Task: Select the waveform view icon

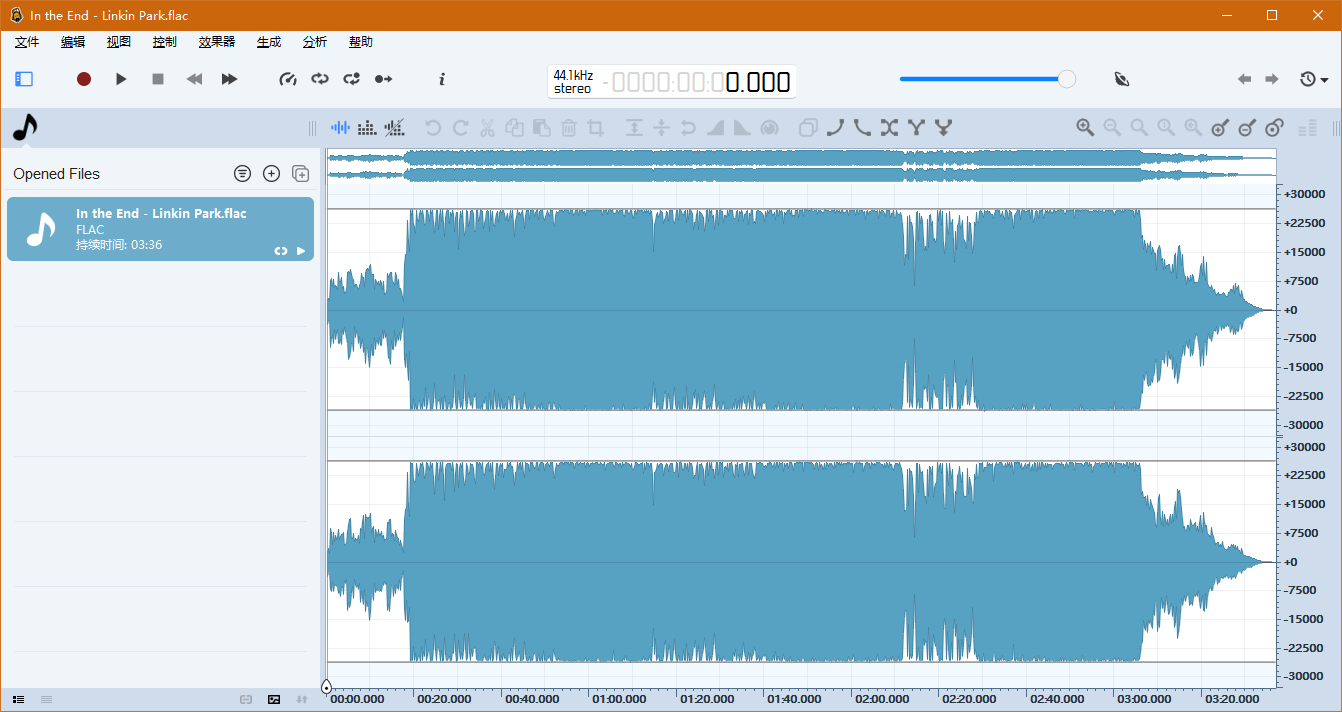Action: coord(340,127)
